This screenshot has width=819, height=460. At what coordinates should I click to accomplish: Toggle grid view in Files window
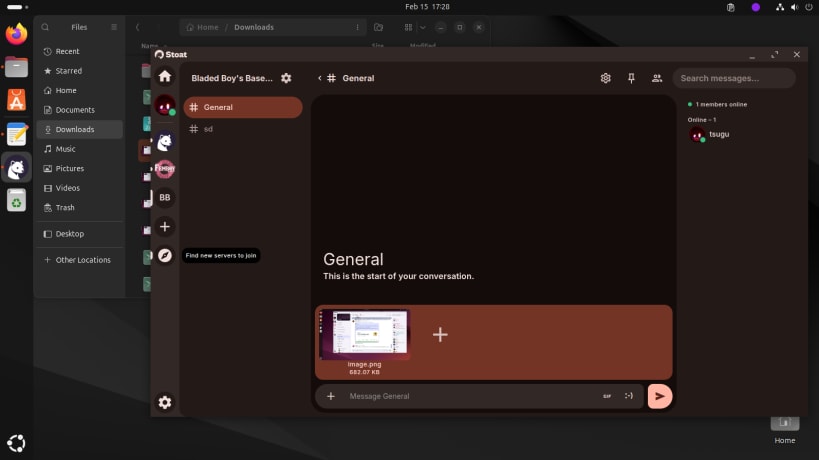(x=408, y=27)
